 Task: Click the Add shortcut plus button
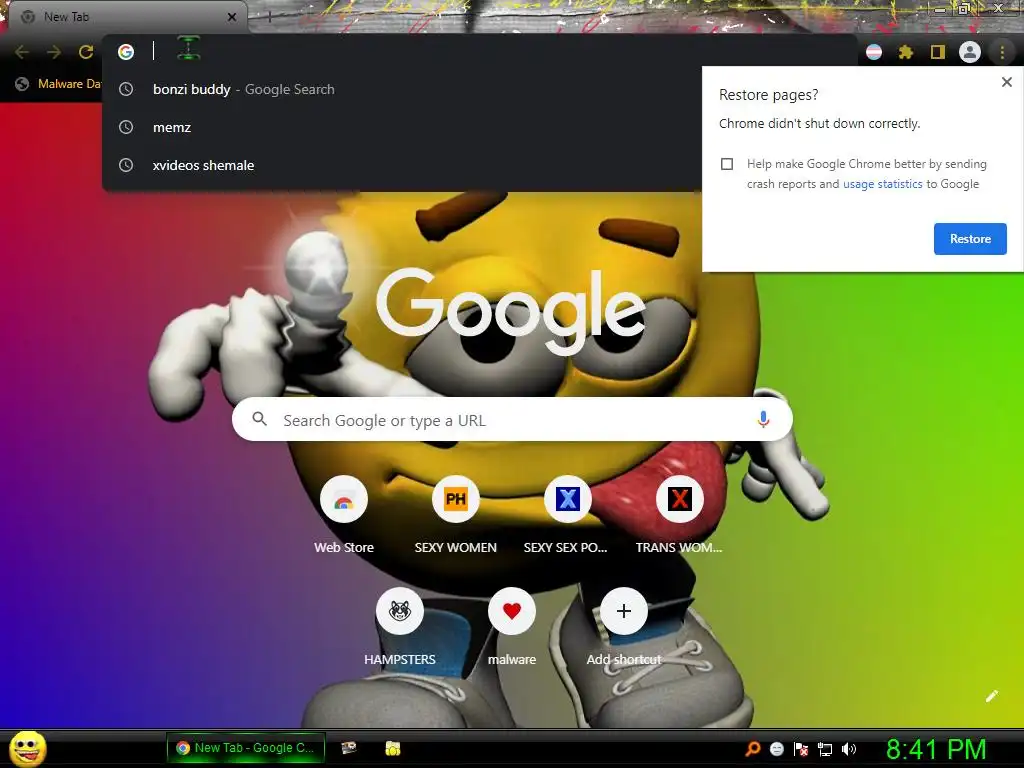[x=624, y=611]
